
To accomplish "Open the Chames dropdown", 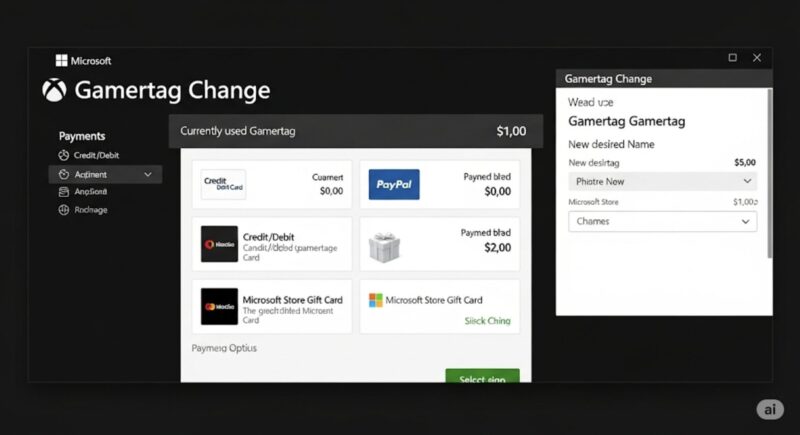I will click(x=662, y=221).
